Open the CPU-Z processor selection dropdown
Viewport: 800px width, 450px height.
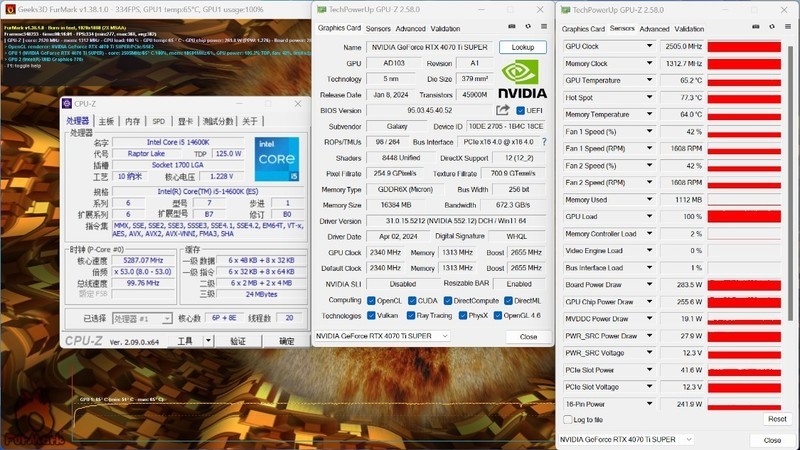click(x=140, y=318)
